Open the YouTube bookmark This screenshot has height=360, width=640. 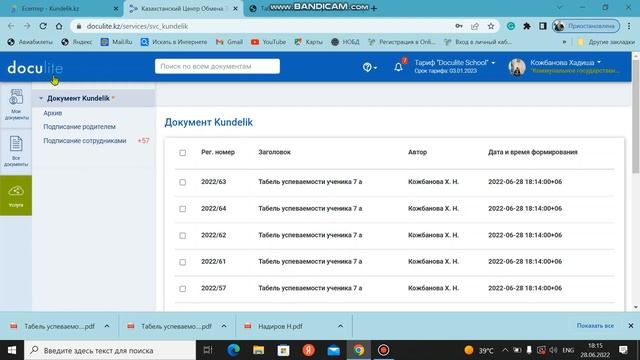(x=269, y=42)
